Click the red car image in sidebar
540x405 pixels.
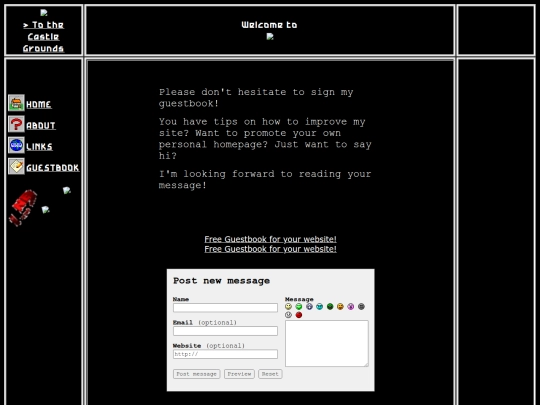pos(23,208)
